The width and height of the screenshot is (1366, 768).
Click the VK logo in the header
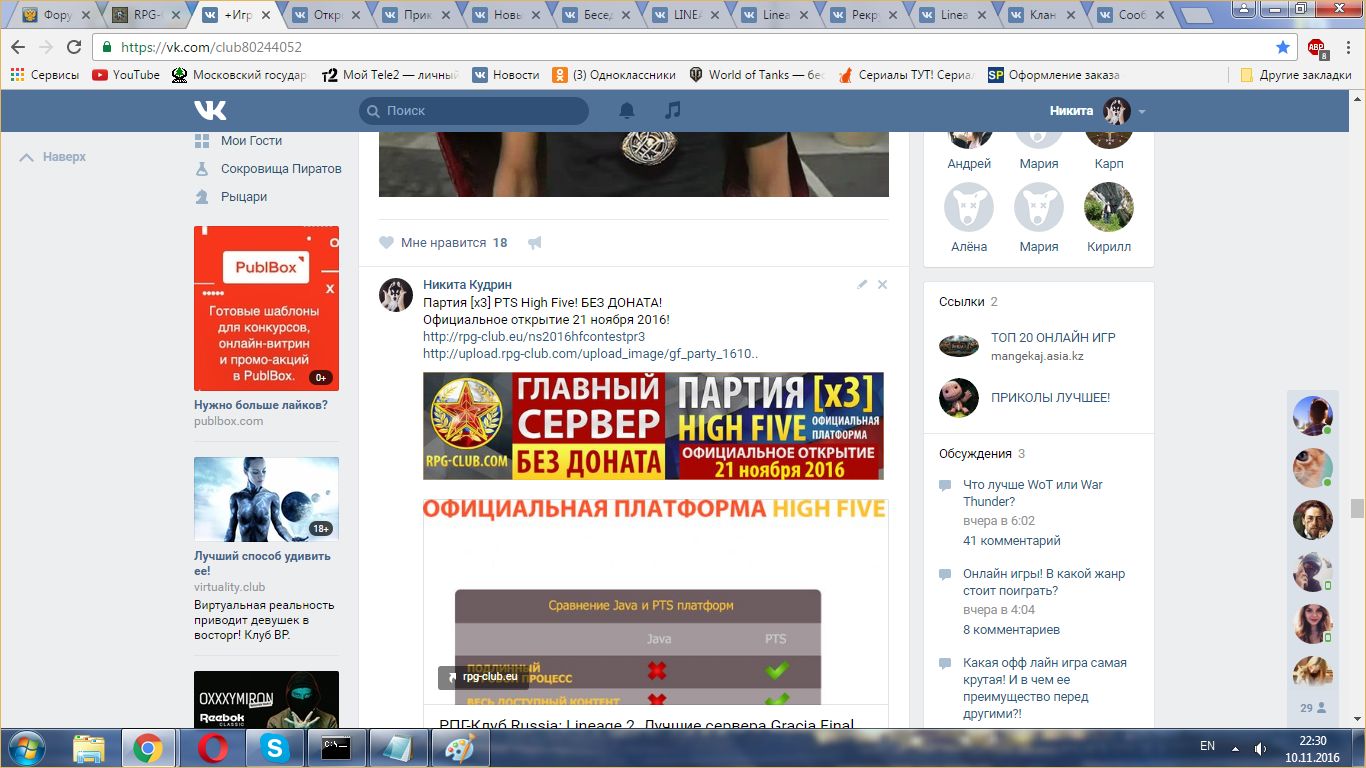pyautogui.click(x=210, y=110)
